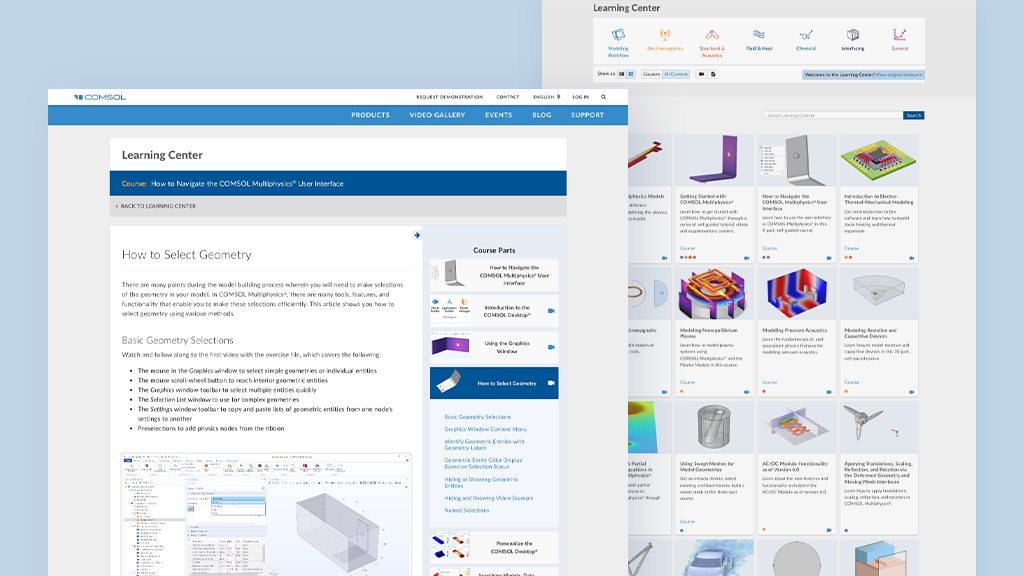Image resolution: width=1024 pixels, height=576 pixels.
Task: Collapse the Course Parts sidebar arrow
Action: click(417, 236)
